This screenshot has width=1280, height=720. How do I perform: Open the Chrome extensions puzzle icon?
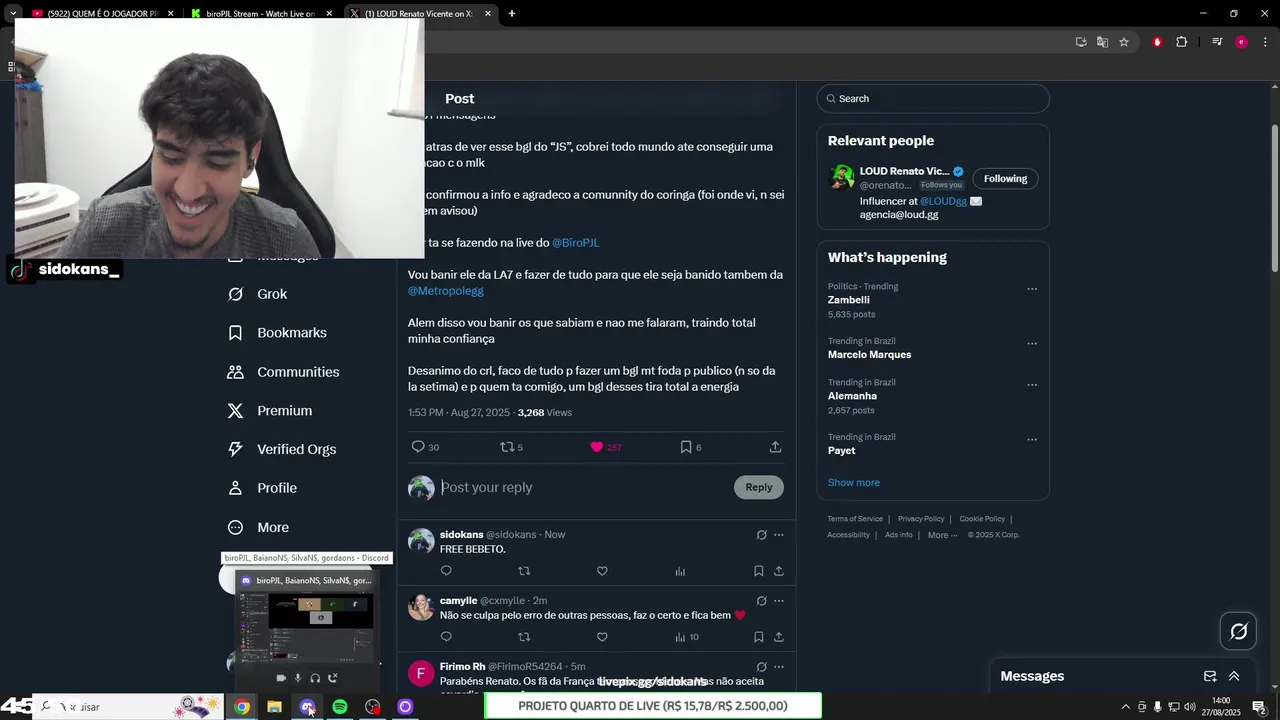tap(1181, 42)
